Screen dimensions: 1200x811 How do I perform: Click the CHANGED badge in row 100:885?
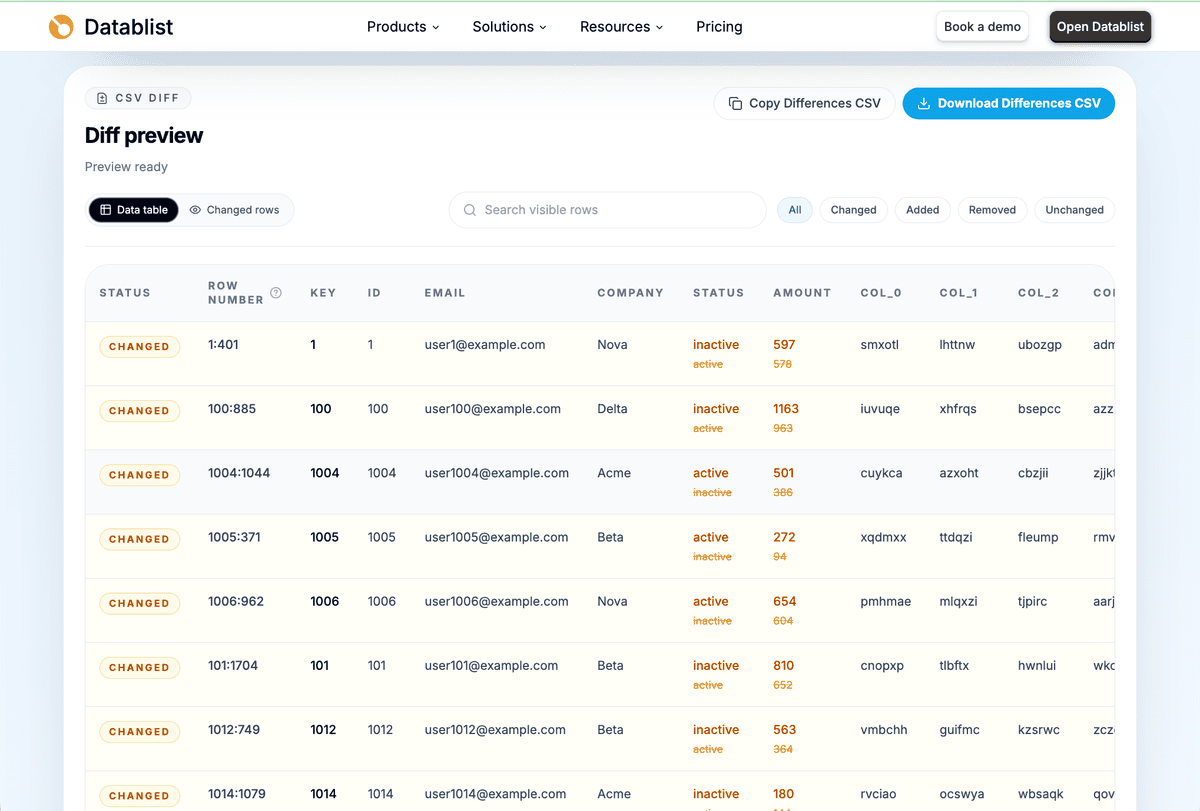[x=140, y=411]
